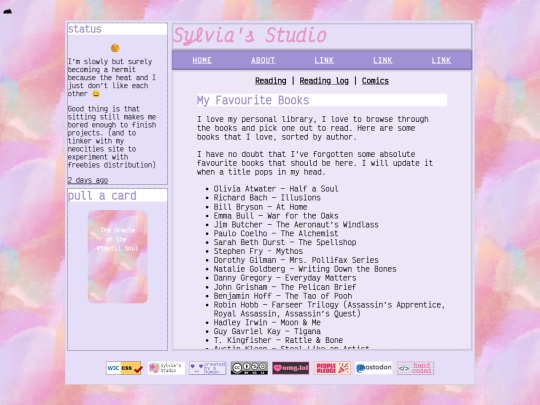Select 'Paulo Coelho – The Alchemist'
This screenshot has height=405, width=540.
tap(276, 233)
